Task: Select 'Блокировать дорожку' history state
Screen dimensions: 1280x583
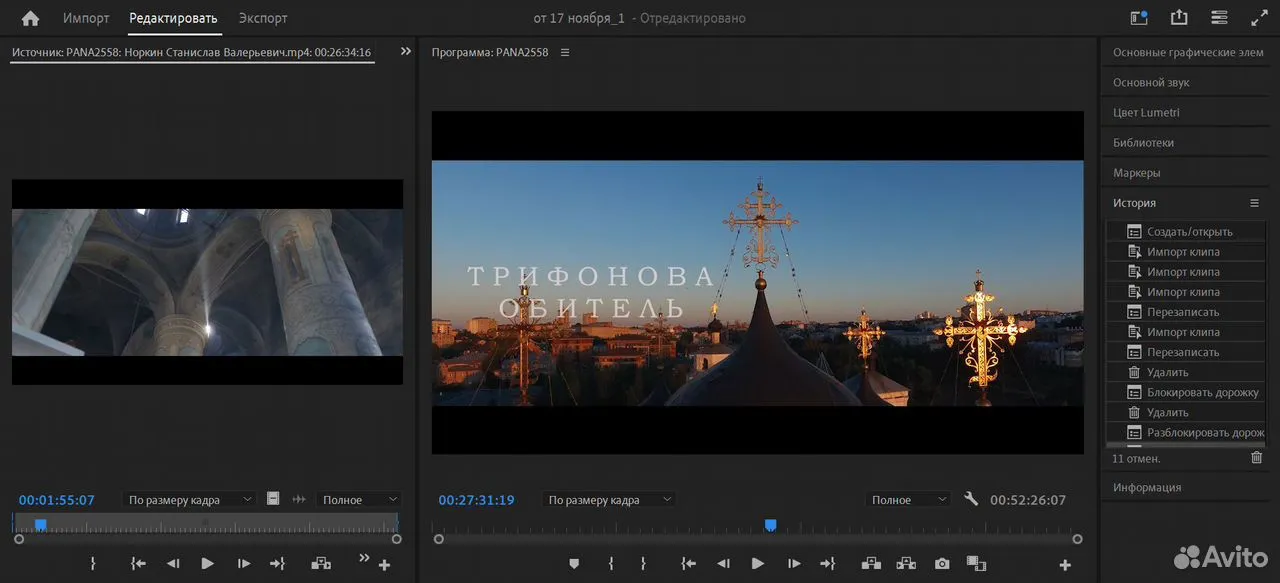Action: [1186, 392]
